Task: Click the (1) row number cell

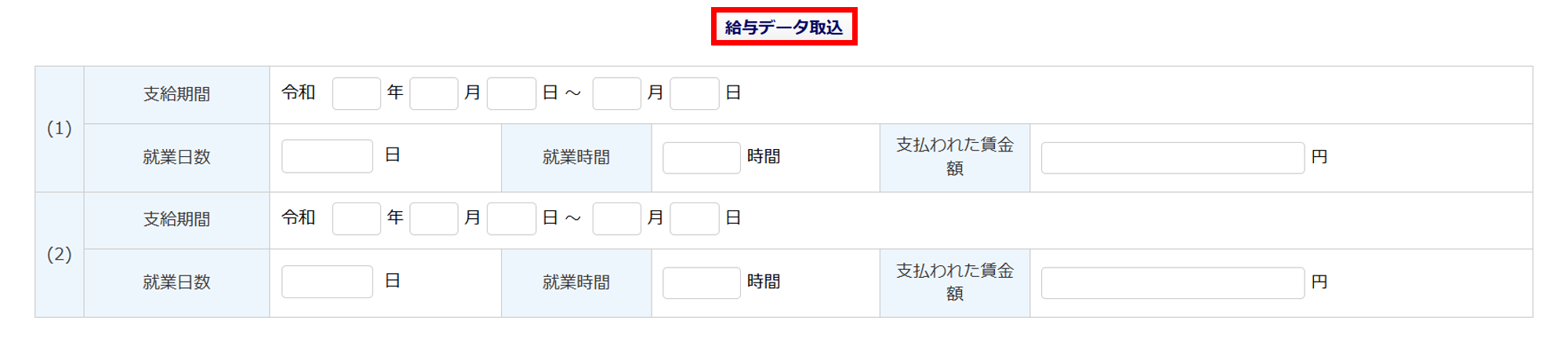Action: pyautogui.click(x=60, y=129)
